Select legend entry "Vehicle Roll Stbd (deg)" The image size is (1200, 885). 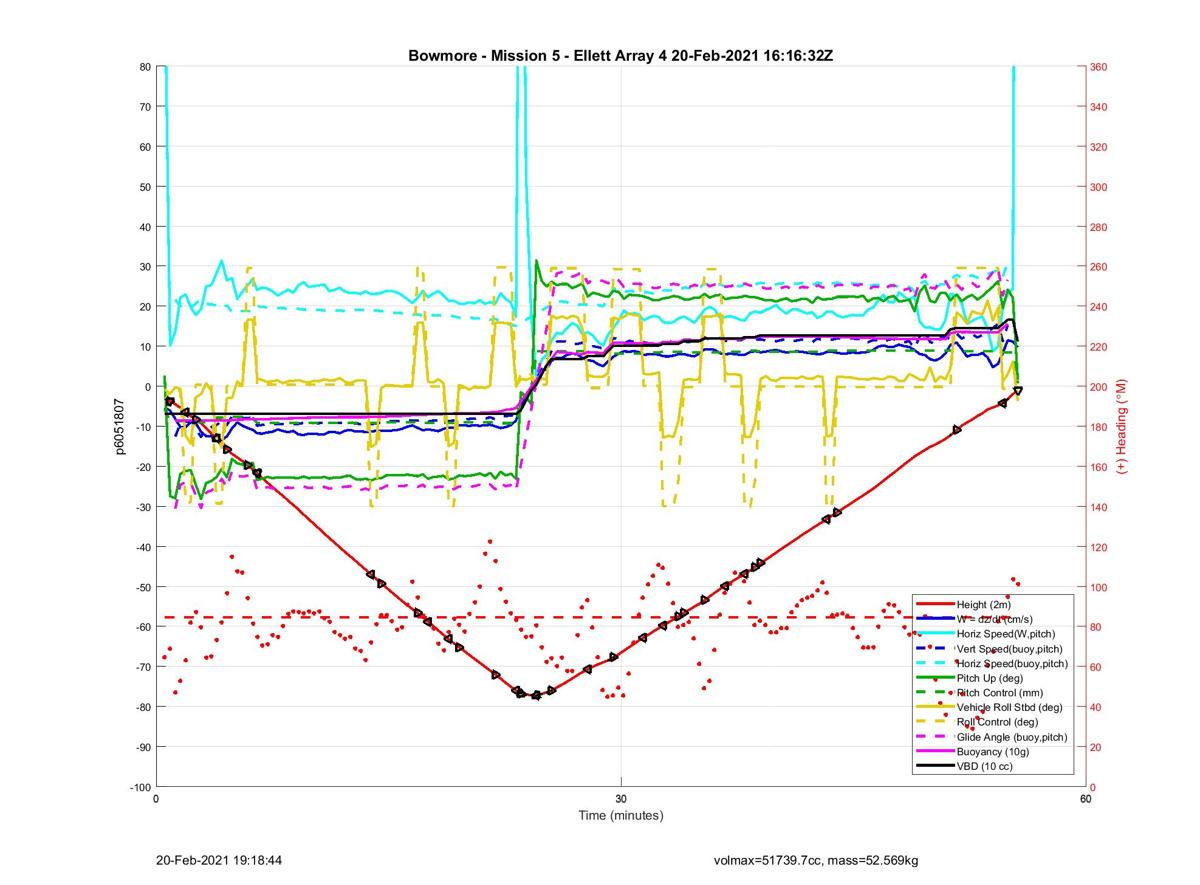tap(1010, 708)
